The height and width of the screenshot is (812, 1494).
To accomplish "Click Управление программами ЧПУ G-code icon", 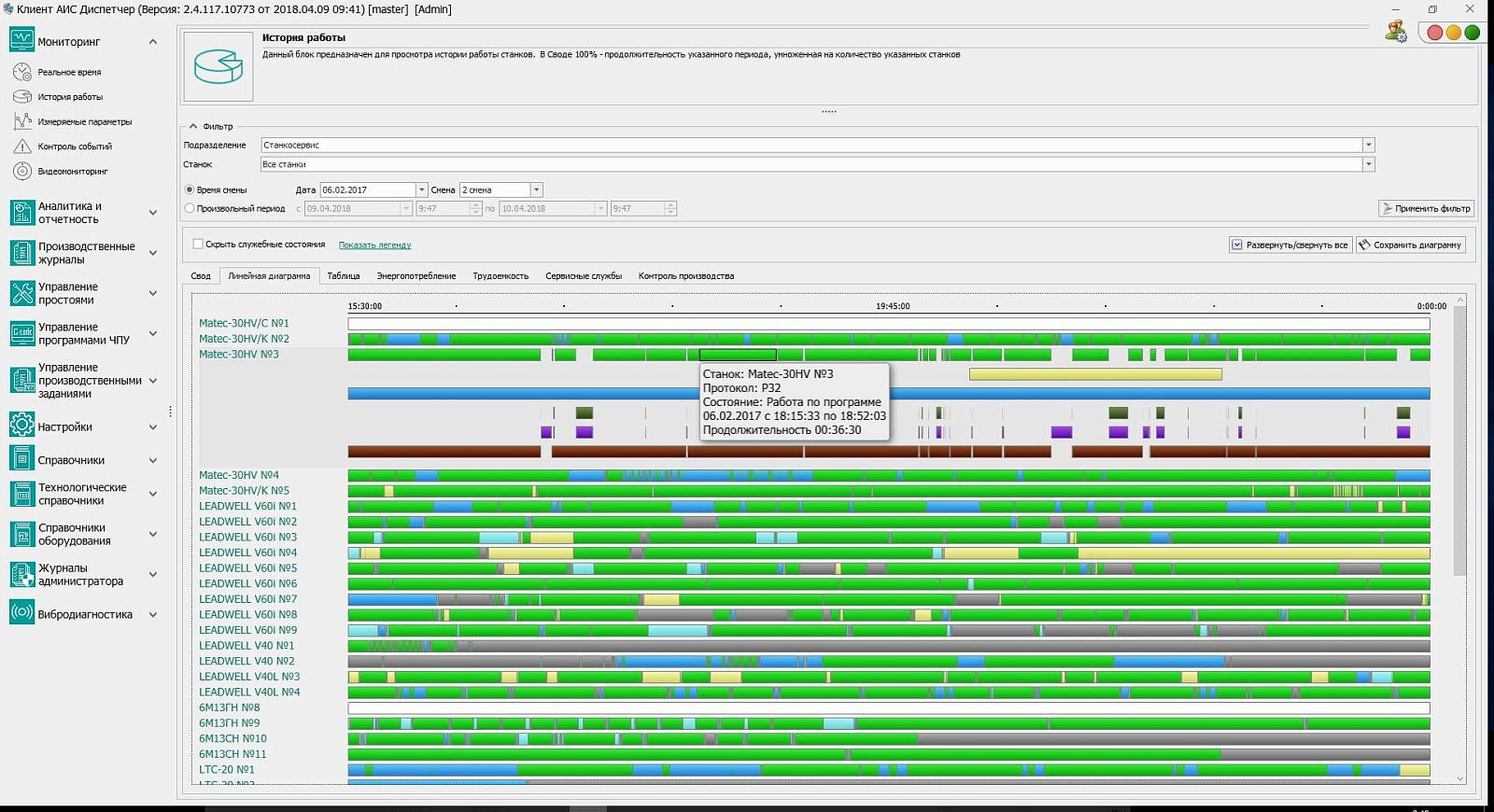I will click(x=21, y=333).
